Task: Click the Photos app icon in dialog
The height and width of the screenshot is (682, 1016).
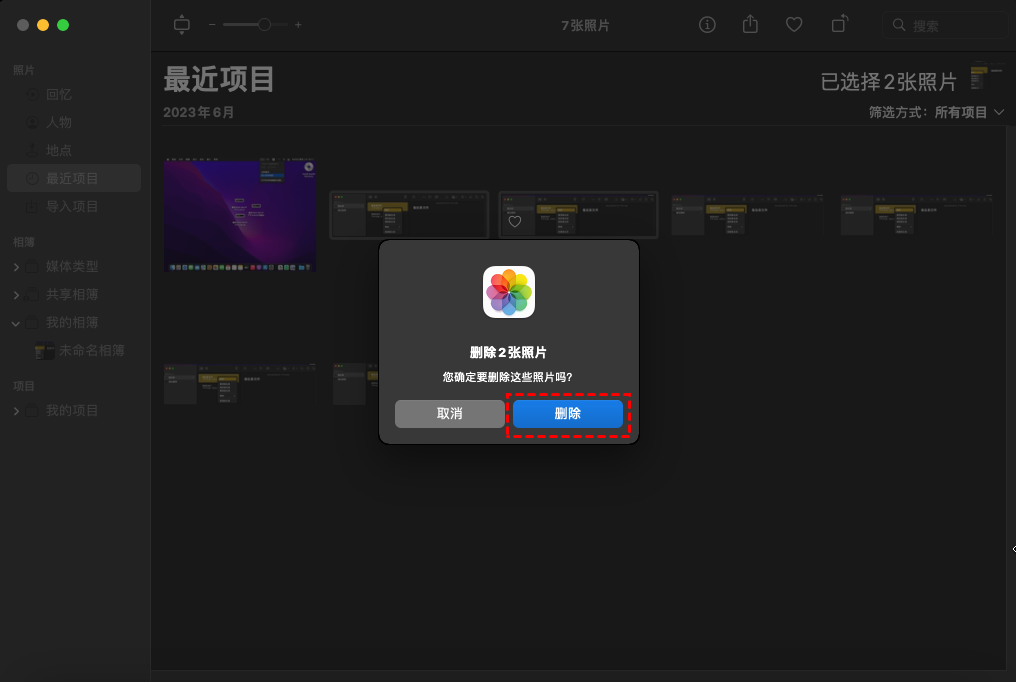Action: (509, 292)
